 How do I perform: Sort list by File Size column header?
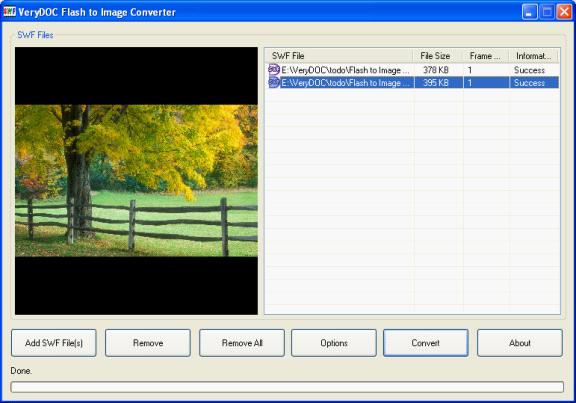pyautogui.click(x=437, y=56)
